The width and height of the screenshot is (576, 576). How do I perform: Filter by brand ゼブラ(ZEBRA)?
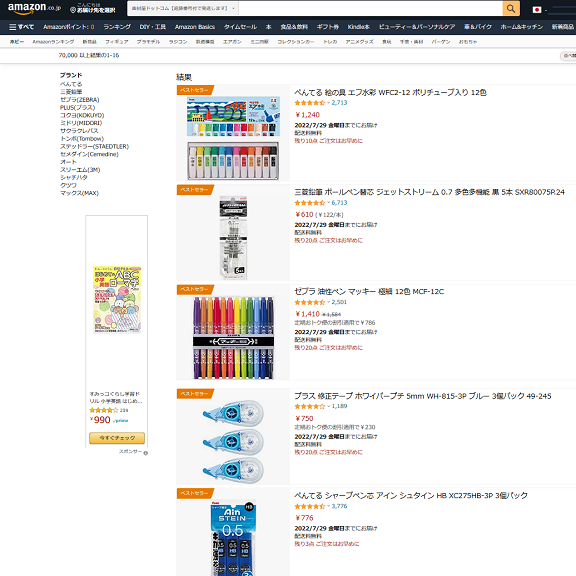click(x=80, y=100)
